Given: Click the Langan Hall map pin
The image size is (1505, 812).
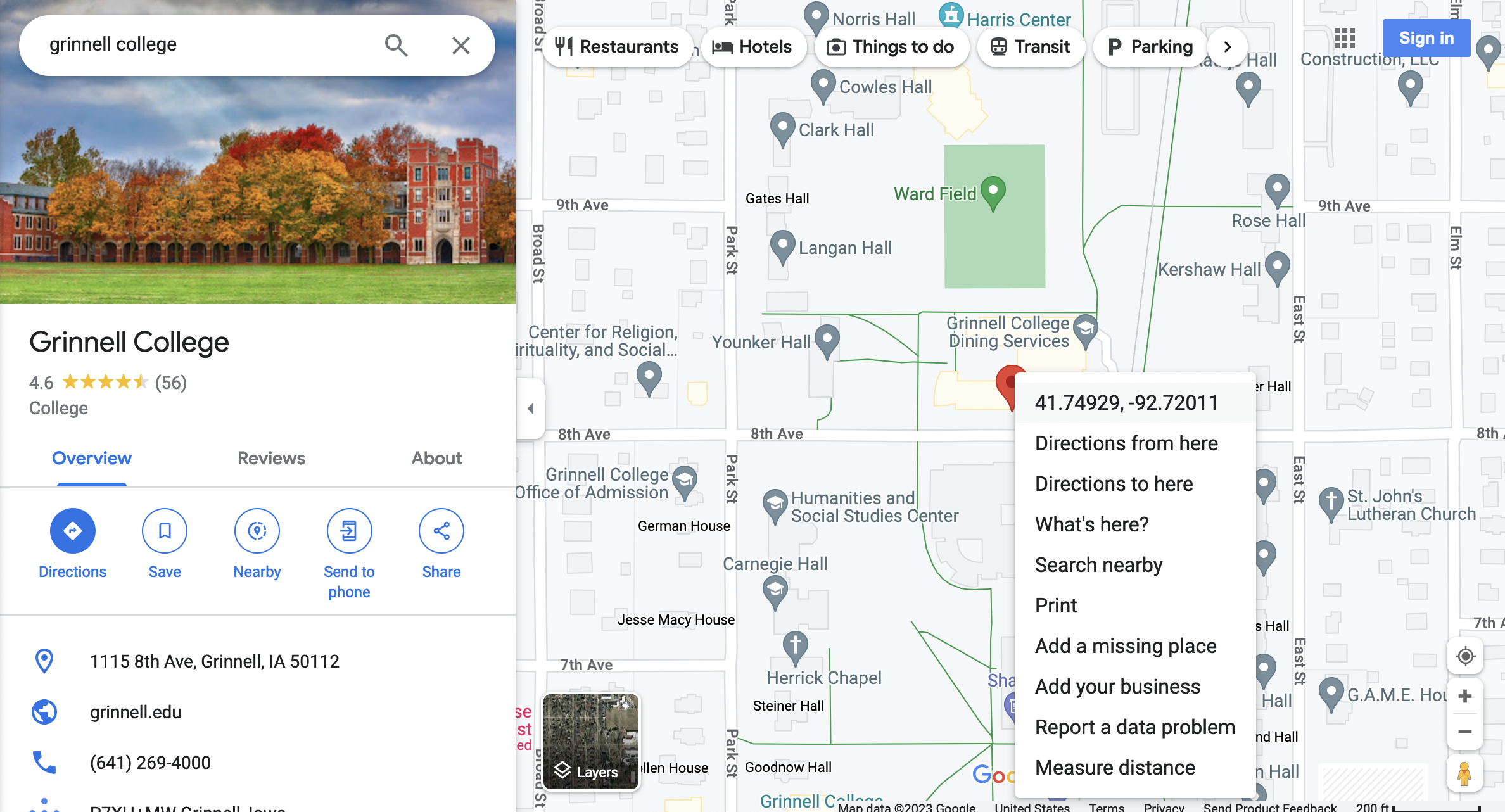Looking at the screenshot, I should click(x=783, y=246).
